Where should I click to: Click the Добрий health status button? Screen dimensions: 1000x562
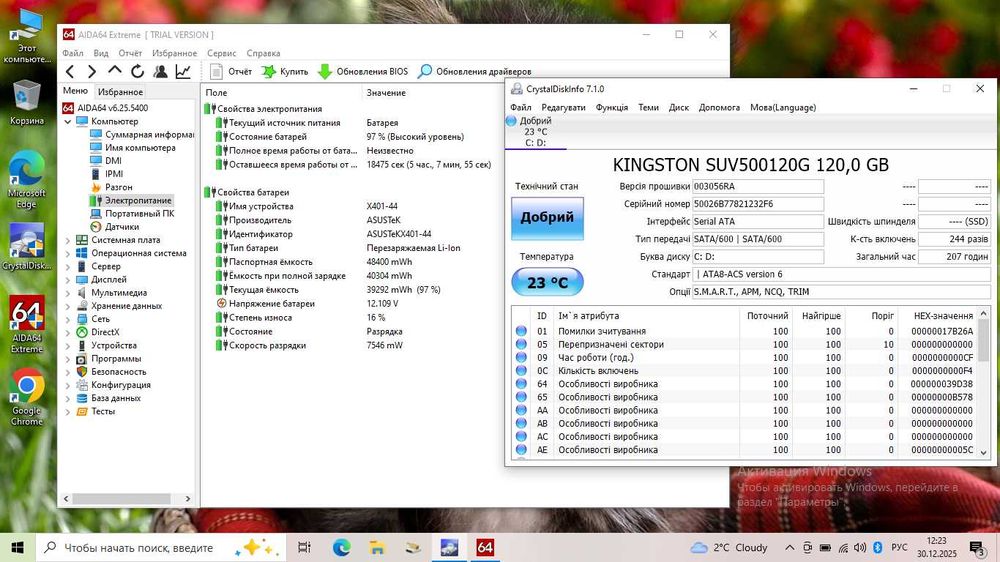pyautogui.click(x=547, y=218)
